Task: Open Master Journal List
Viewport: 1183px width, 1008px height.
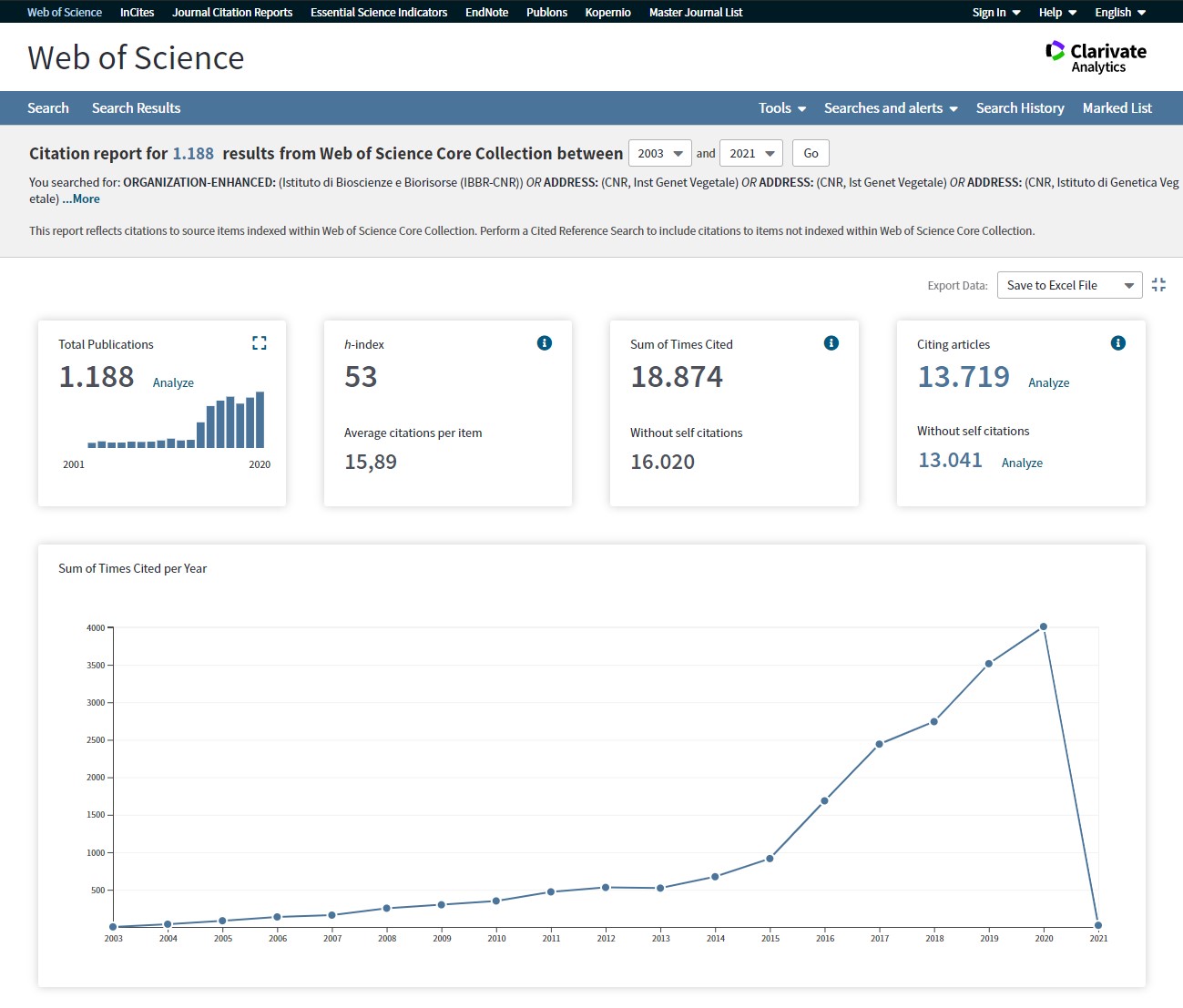Action: 696,13
